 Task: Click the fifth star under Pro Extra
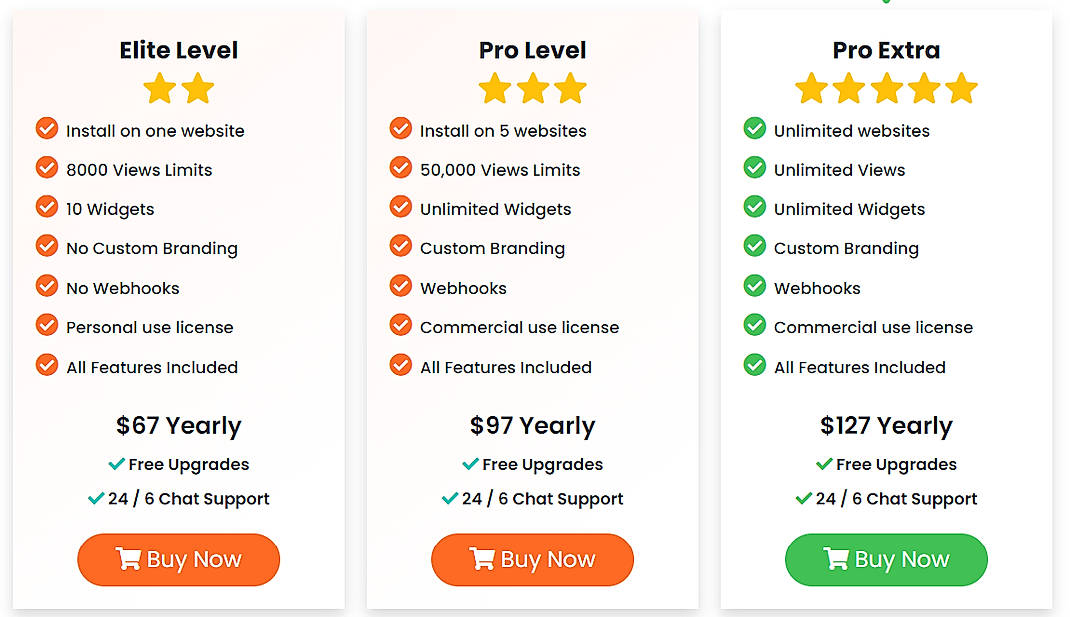(962, 88)
